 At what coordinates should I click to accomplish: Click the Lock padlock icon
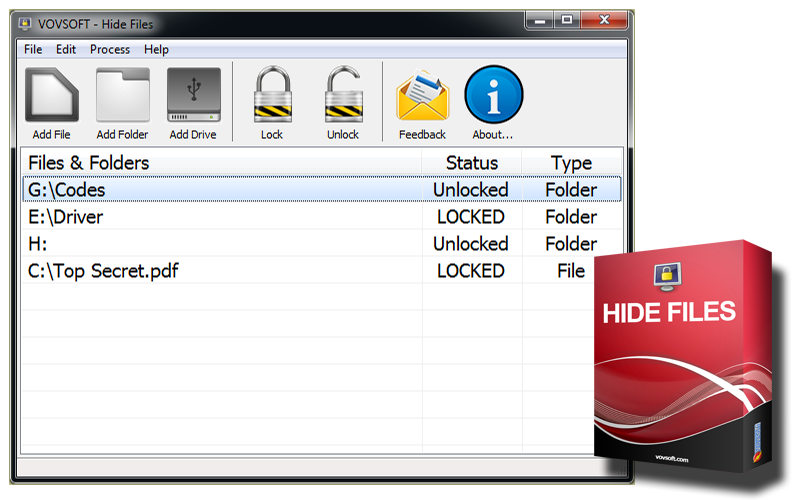pos(272,94)
